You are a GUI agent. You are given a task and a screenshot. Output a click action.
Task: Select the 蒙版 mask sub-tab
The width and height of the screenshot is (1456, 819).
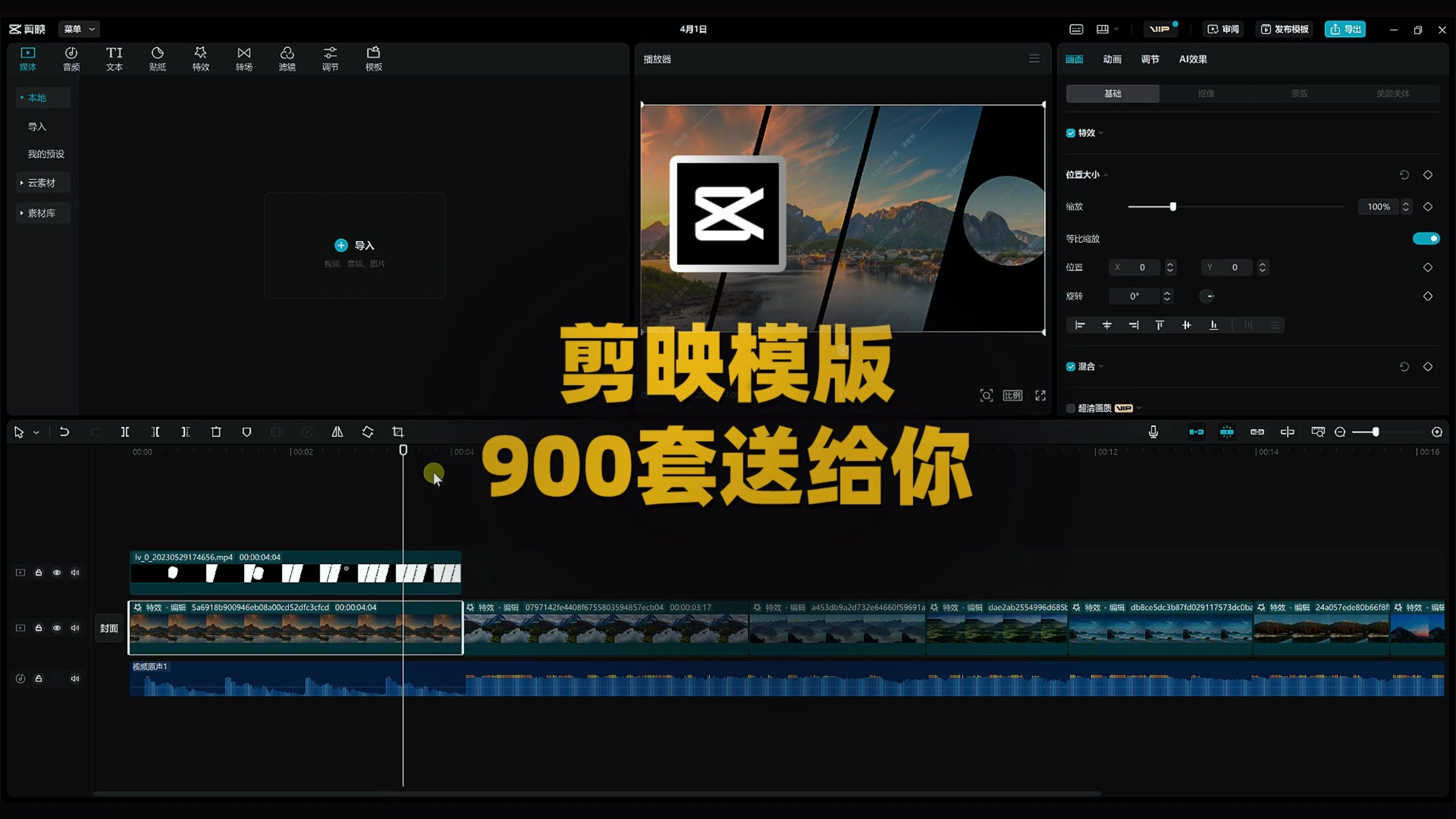pyautogui.click(x=1299, y=93)
